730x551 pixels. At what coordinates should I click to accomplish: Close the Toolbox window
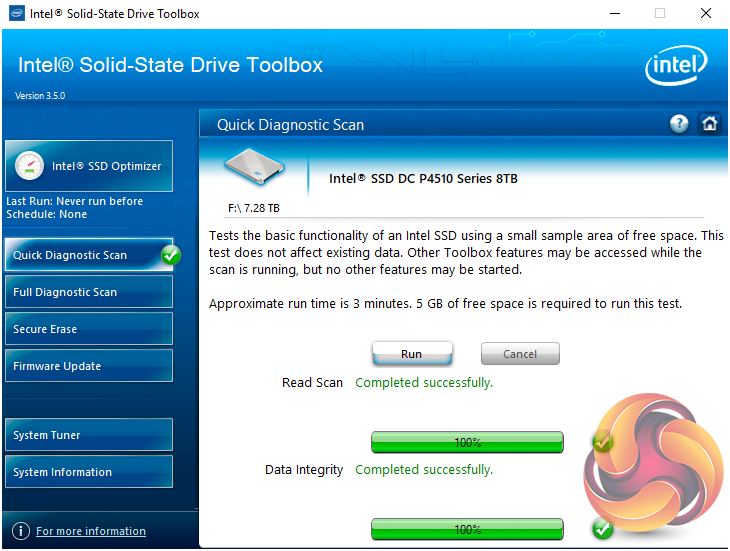[706, 13]
